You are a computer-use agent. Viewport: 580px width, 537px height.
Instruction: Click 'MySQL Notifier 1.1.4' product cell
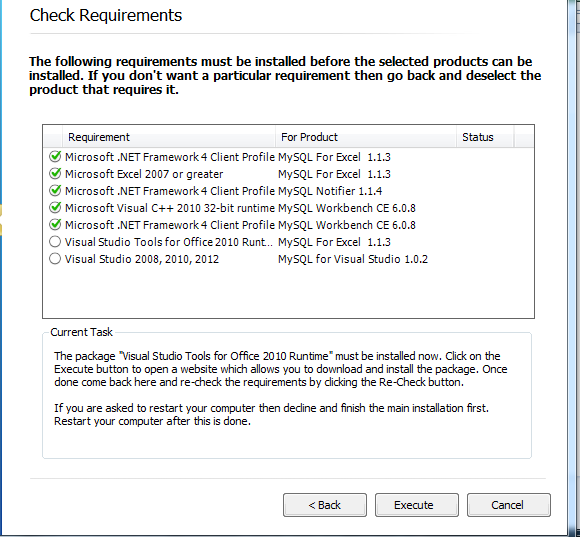point(330,191)
